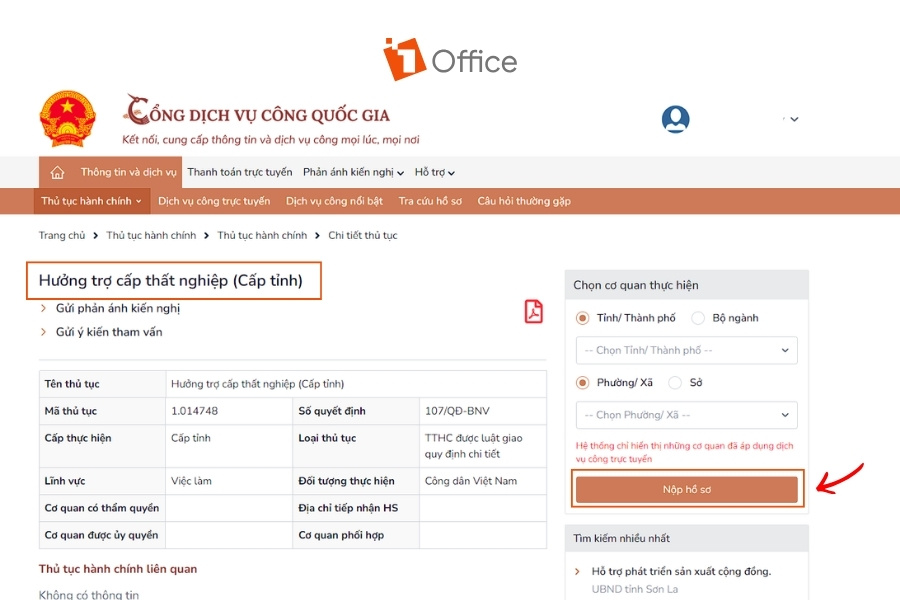Select Sở radio button

click(675, 382)
